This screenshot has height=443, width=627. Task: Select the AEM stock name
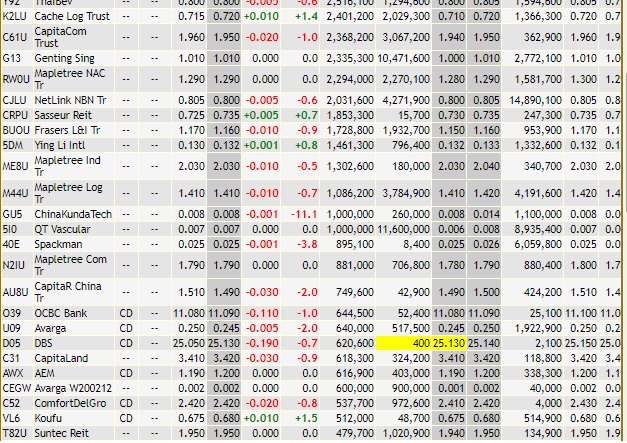click(44, 373)
